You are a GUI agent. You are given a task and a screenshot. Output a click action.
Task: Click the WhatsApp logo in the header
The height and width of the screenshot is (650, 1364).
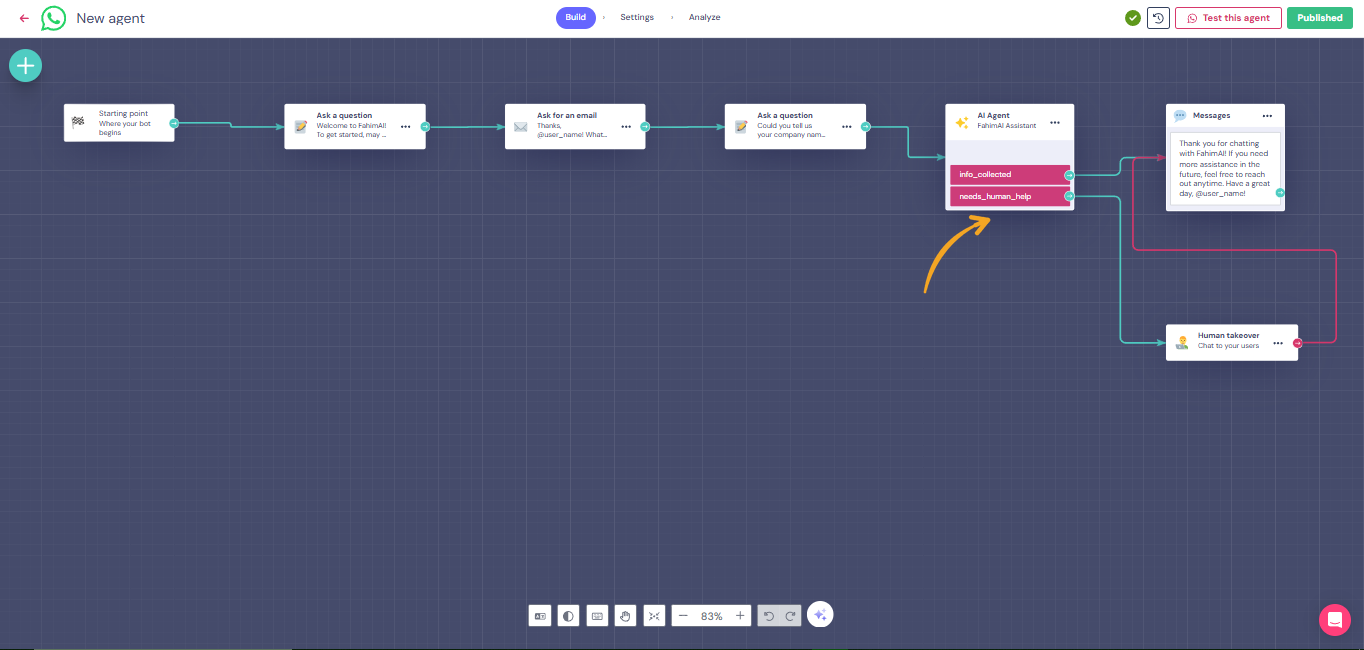pyautogui.click(x=53, y=18)
